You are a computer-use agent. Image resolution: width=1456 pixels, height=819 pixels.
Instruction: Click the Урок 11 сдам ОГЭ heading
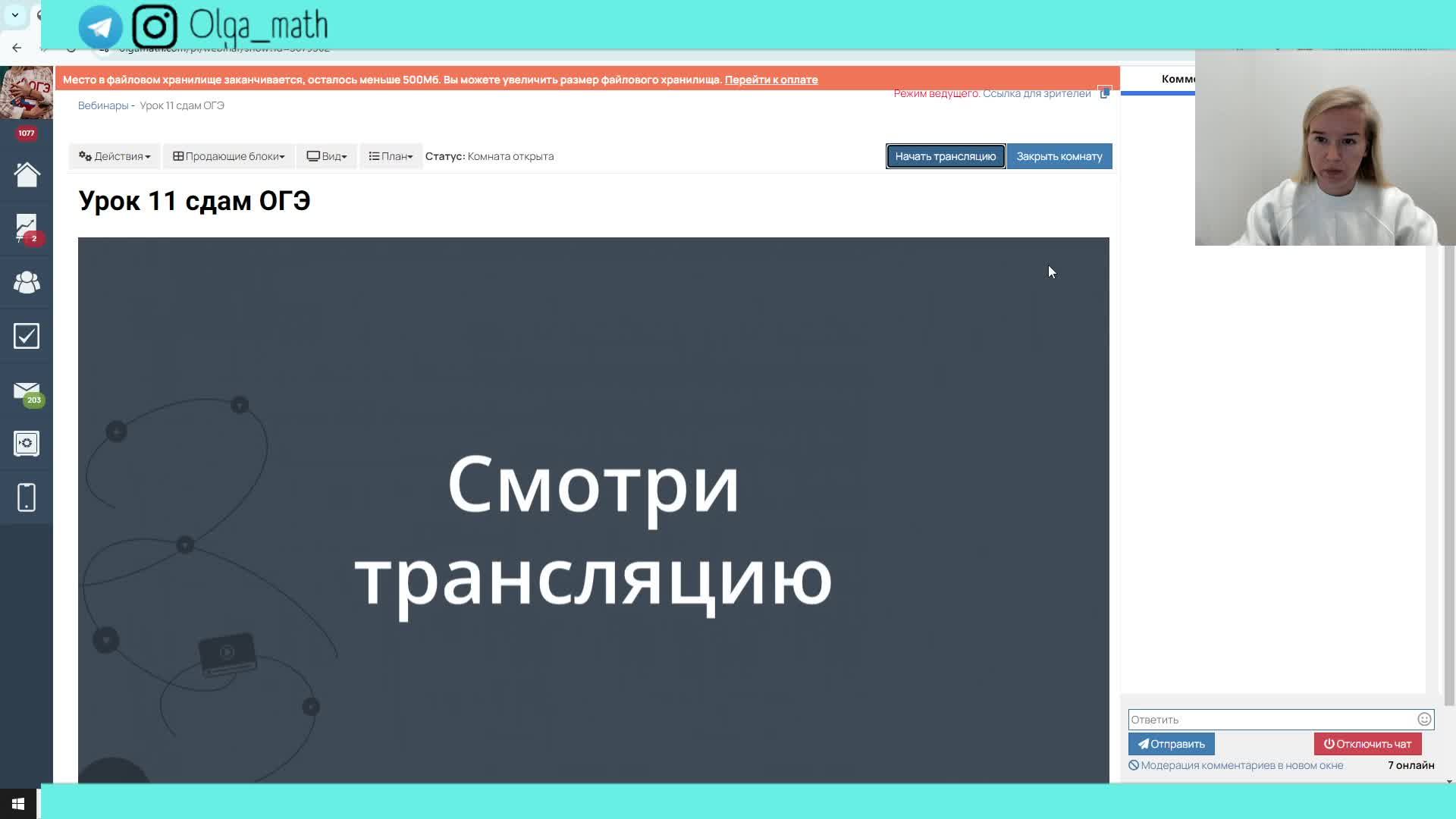pyautogui.click(x=194, y=201)
